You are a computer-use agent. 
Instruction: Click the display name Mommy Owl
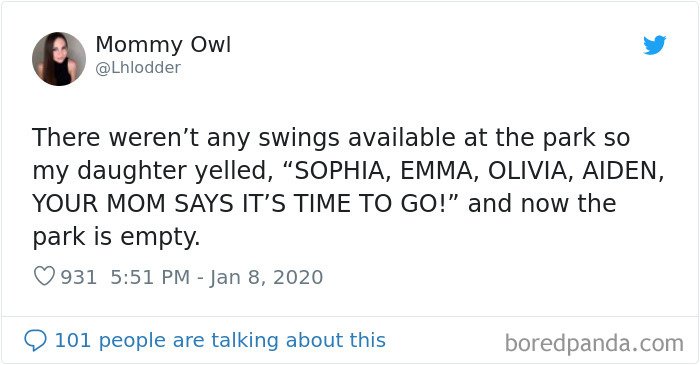pyautogui.click(x=163, y=45)
